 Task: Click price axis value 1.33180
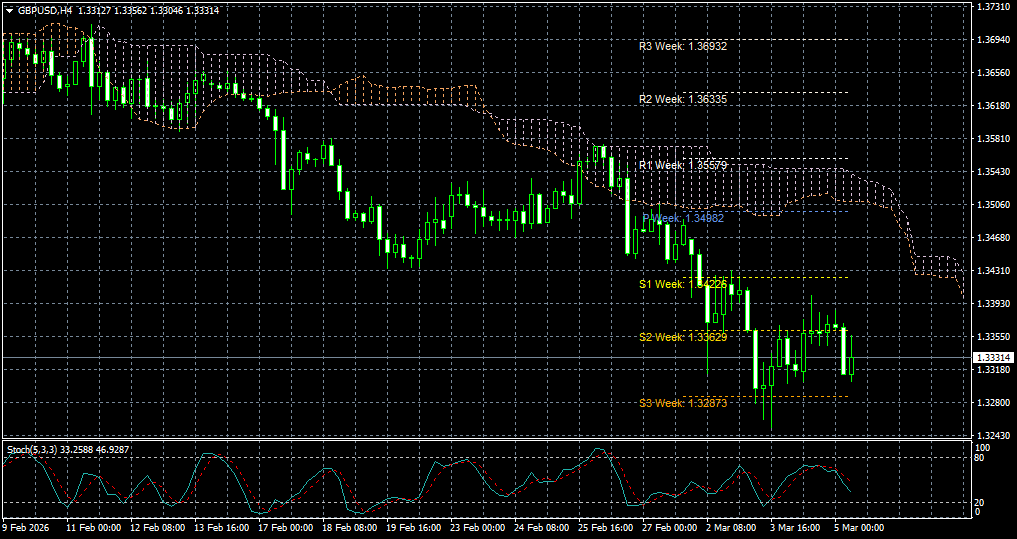[x=992, y=370]
